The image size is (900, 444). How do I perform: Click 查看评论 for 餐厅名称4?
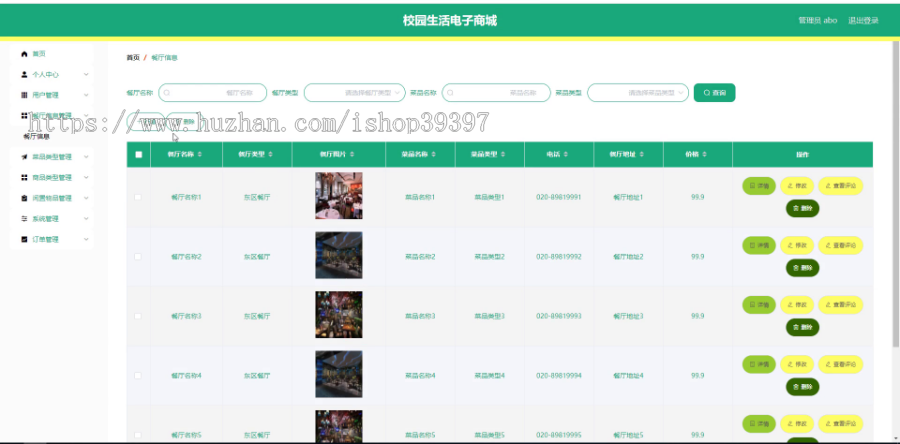coord(840,364)
